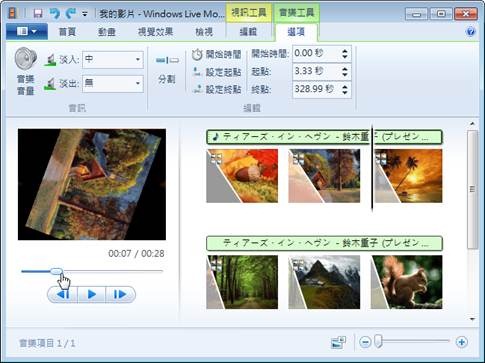Click Set start time (開始時間) clock icon

point(197,54)
